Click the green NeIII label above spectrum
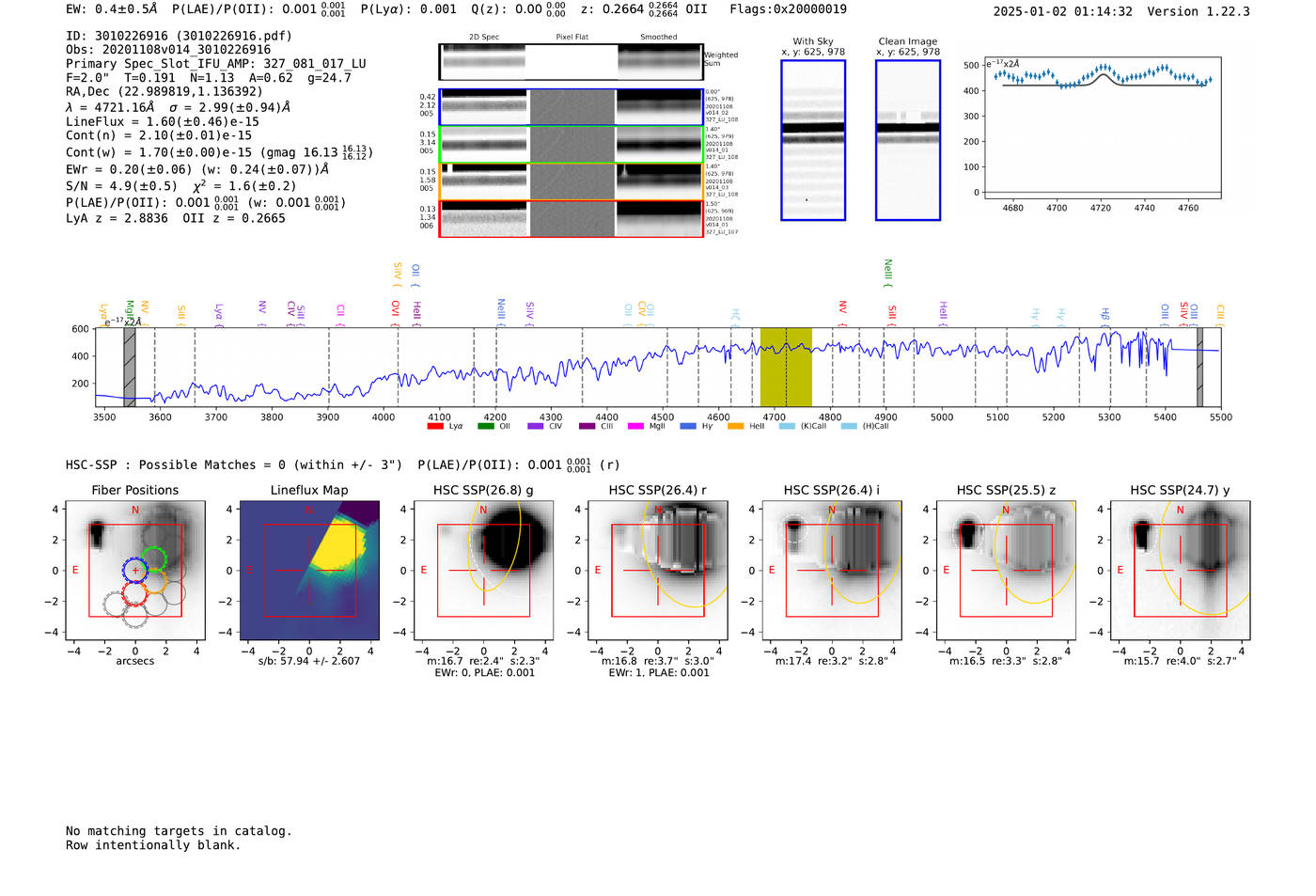Screen dimensions: 1316x896 tap(888, 273)
